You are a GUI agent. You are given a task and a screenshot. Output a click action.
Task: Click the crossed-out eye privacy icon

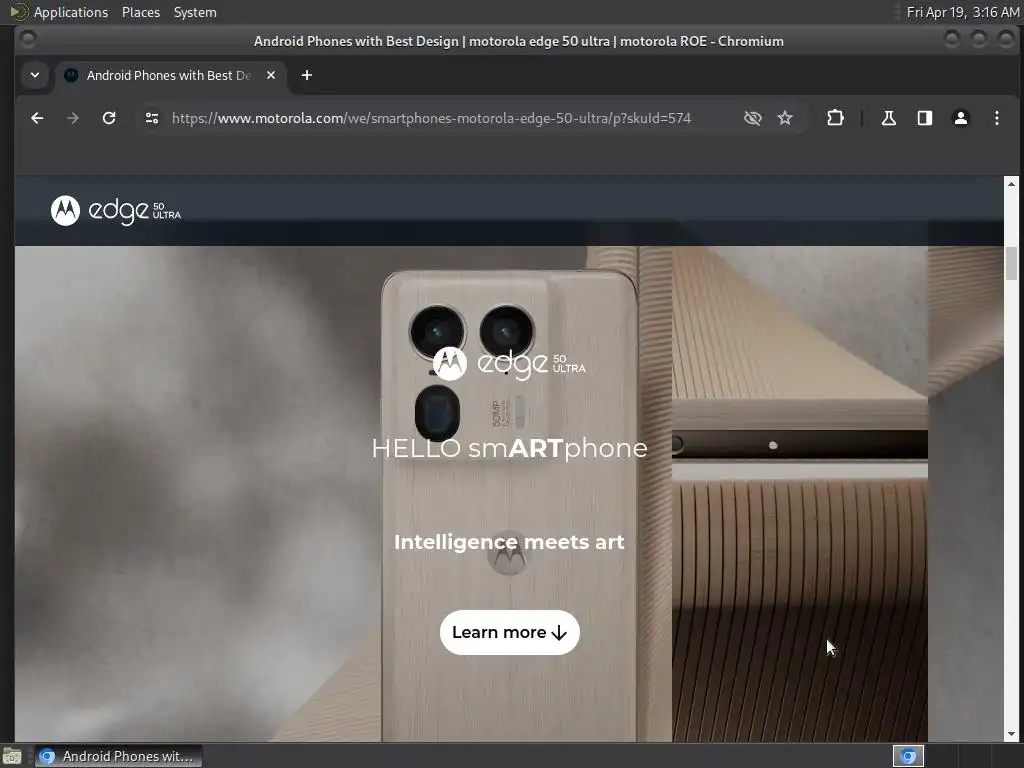click(x=752, y=118)
